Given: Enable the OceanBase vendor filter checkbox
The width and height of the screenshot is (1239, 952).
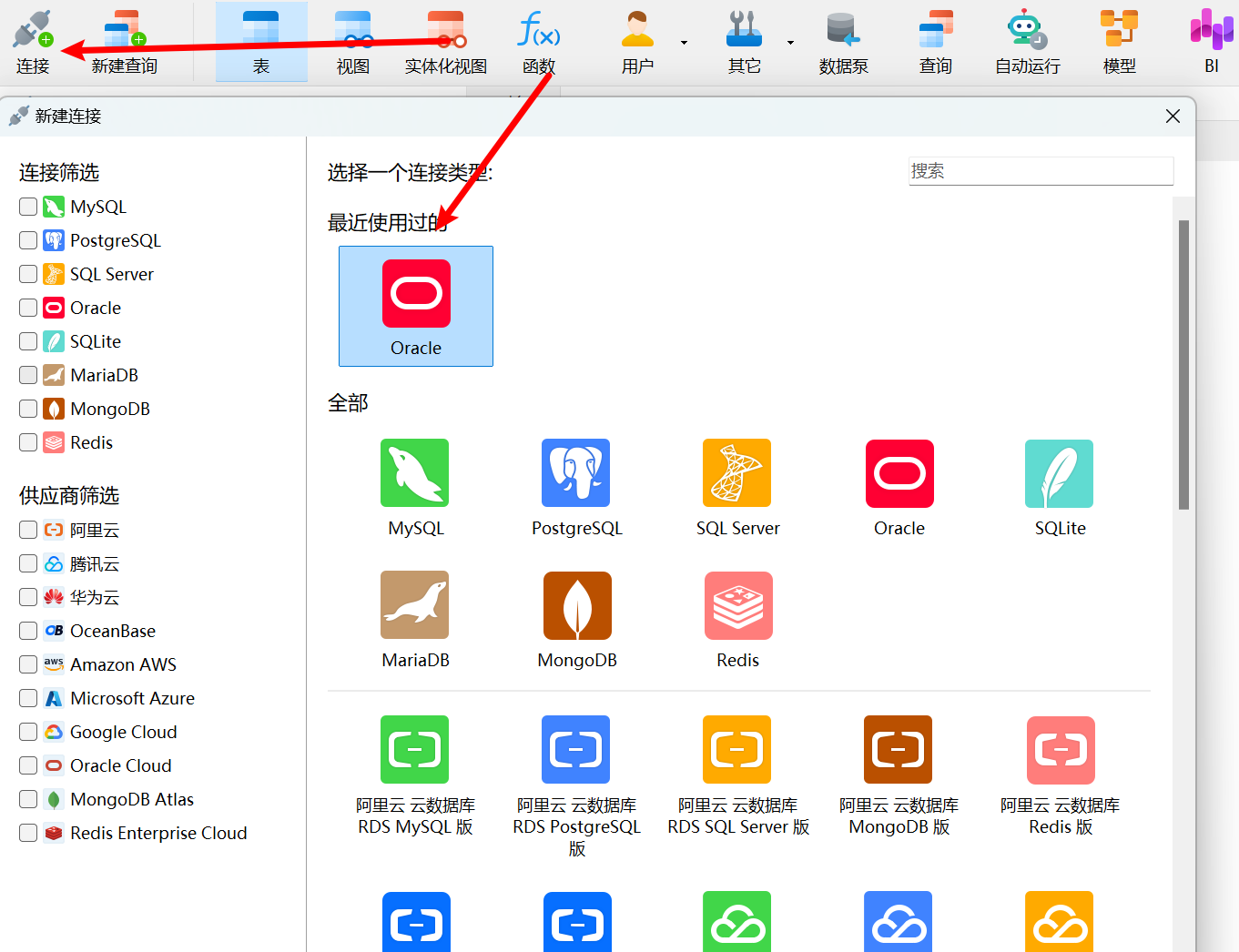Looking at the screenshot, I should click(x=28, y=631).
